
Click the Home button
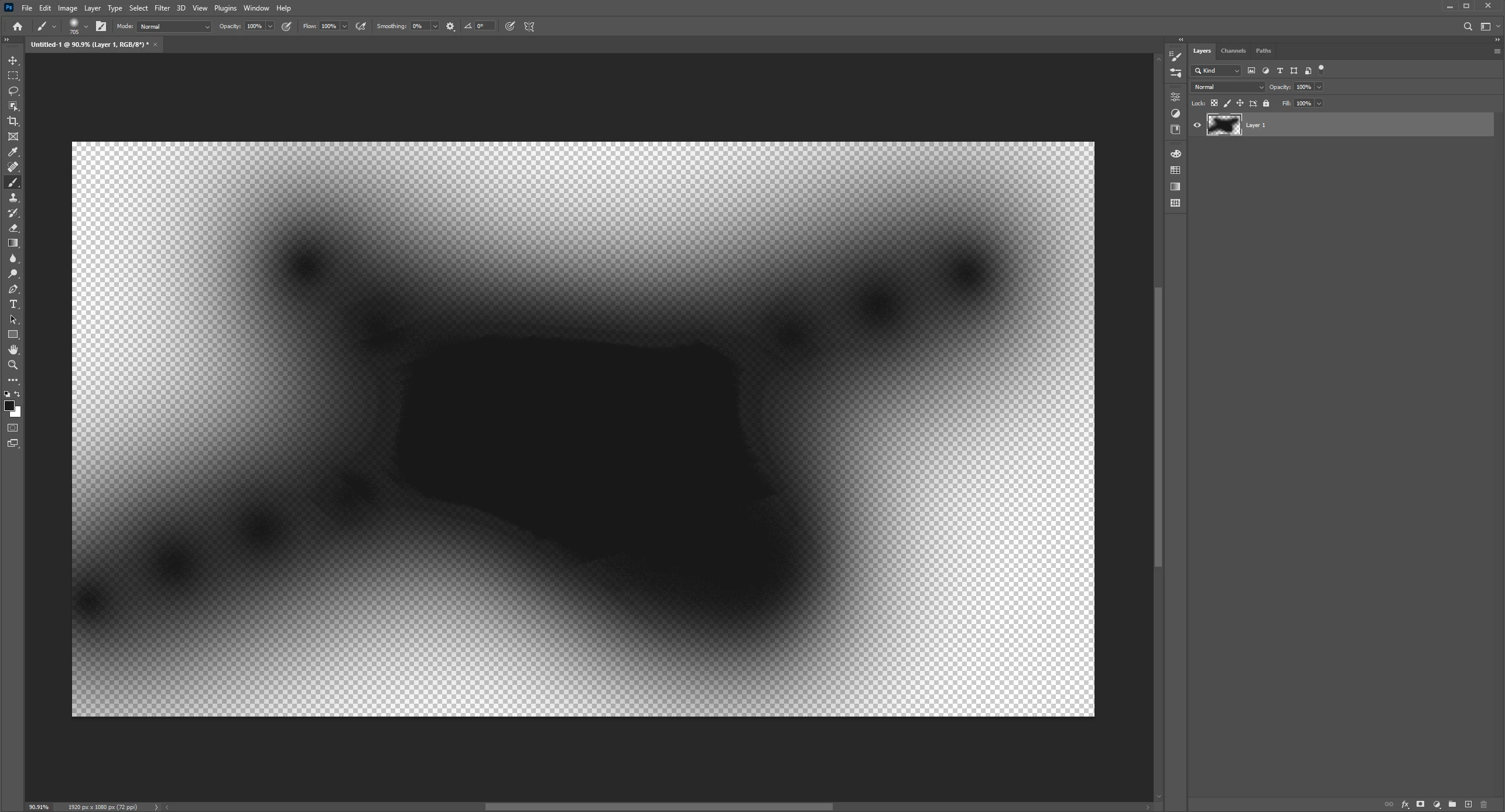(x=18, y=26)
